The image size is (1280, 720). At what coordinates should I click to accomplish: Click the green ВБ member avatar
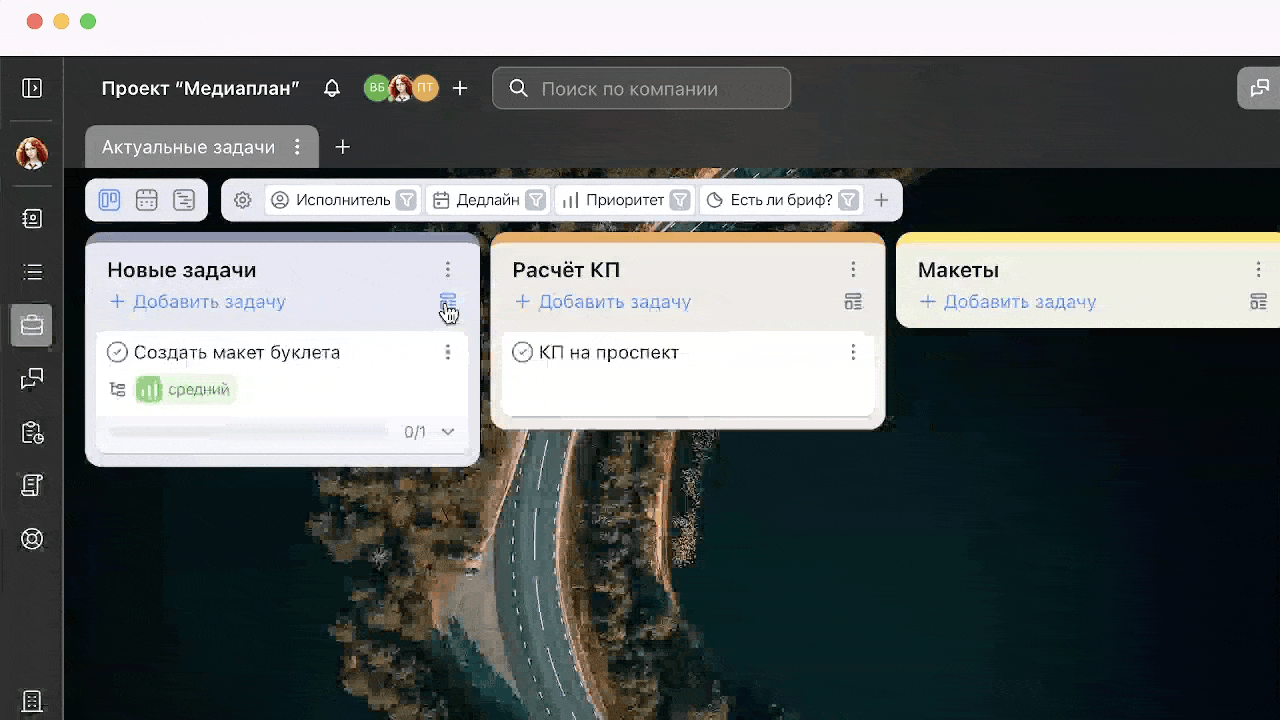pyautogui.click(x=376, y=88)
